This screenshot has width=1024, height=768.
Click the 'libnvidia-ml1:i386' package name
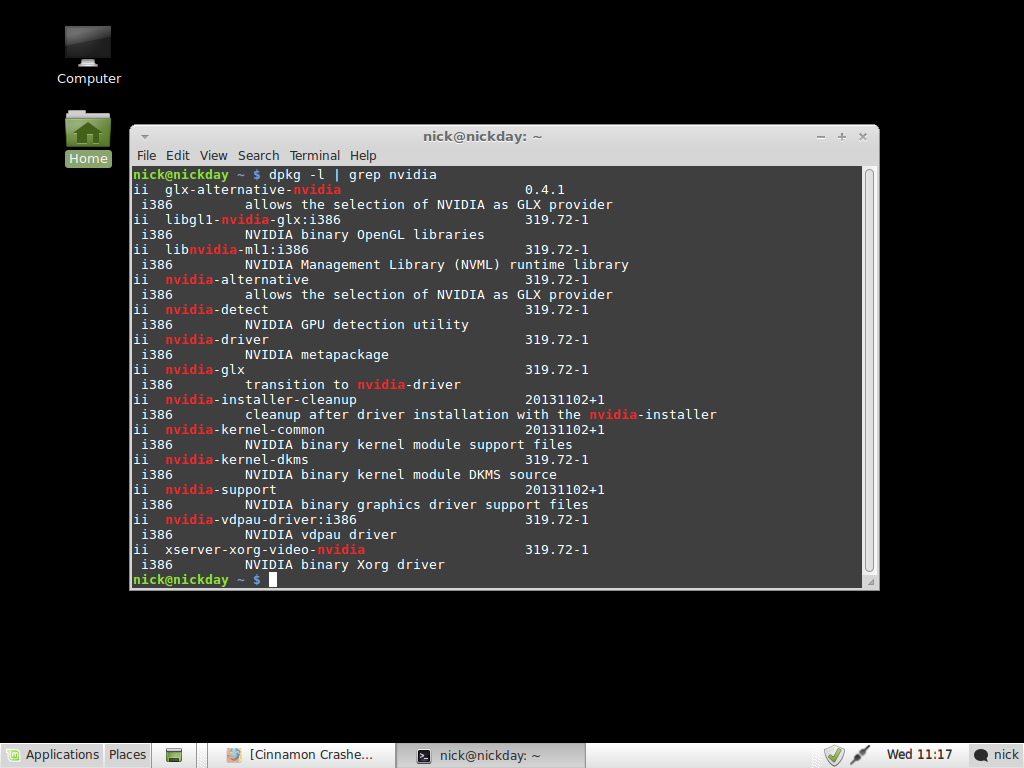pyautogui.click(x=236, y=249)
